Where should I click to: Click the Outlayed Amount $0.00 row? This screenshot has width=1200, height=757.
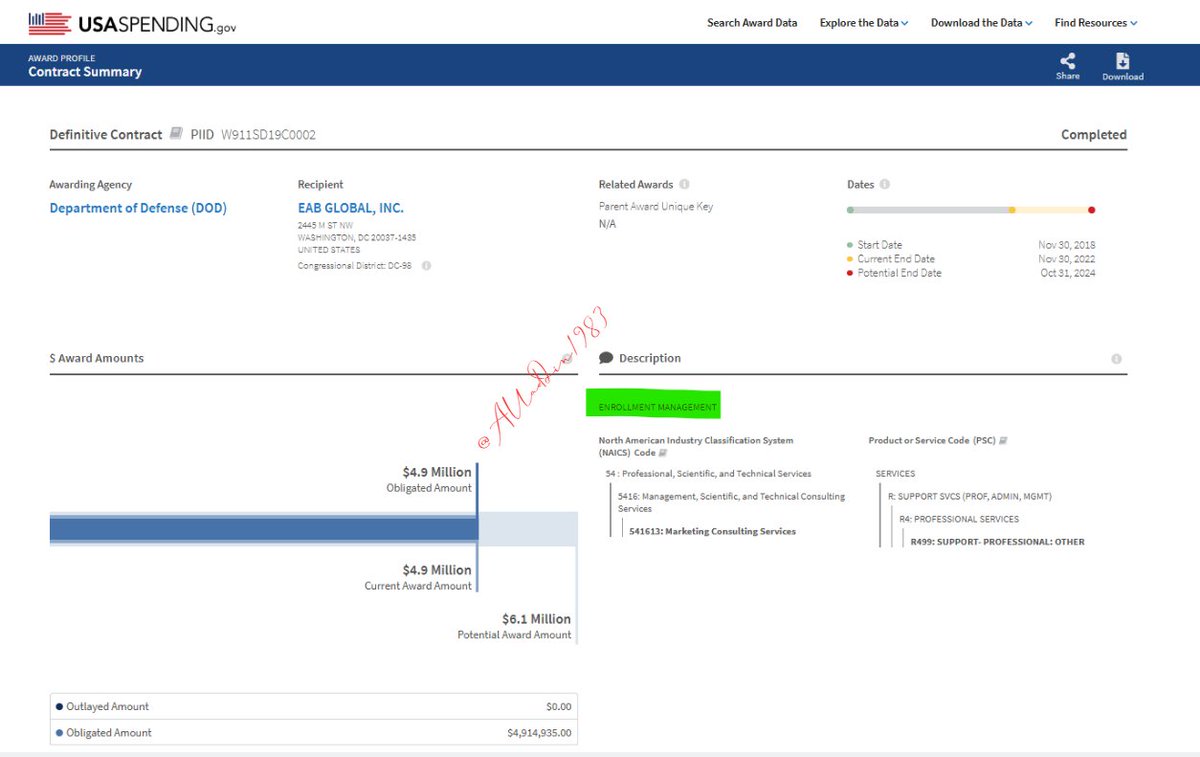[313, 706]
